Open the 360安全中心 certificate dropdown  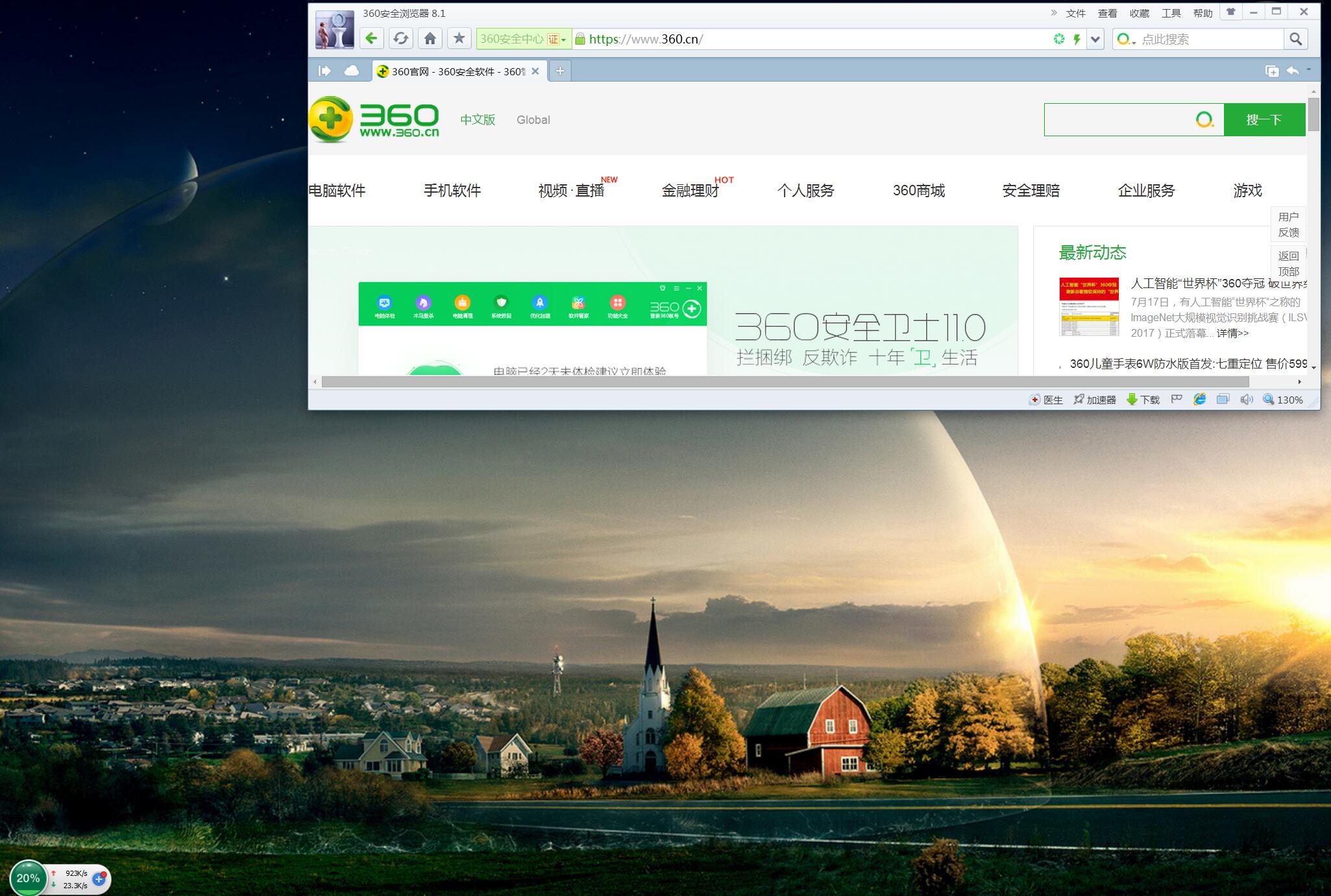[524, 39]
